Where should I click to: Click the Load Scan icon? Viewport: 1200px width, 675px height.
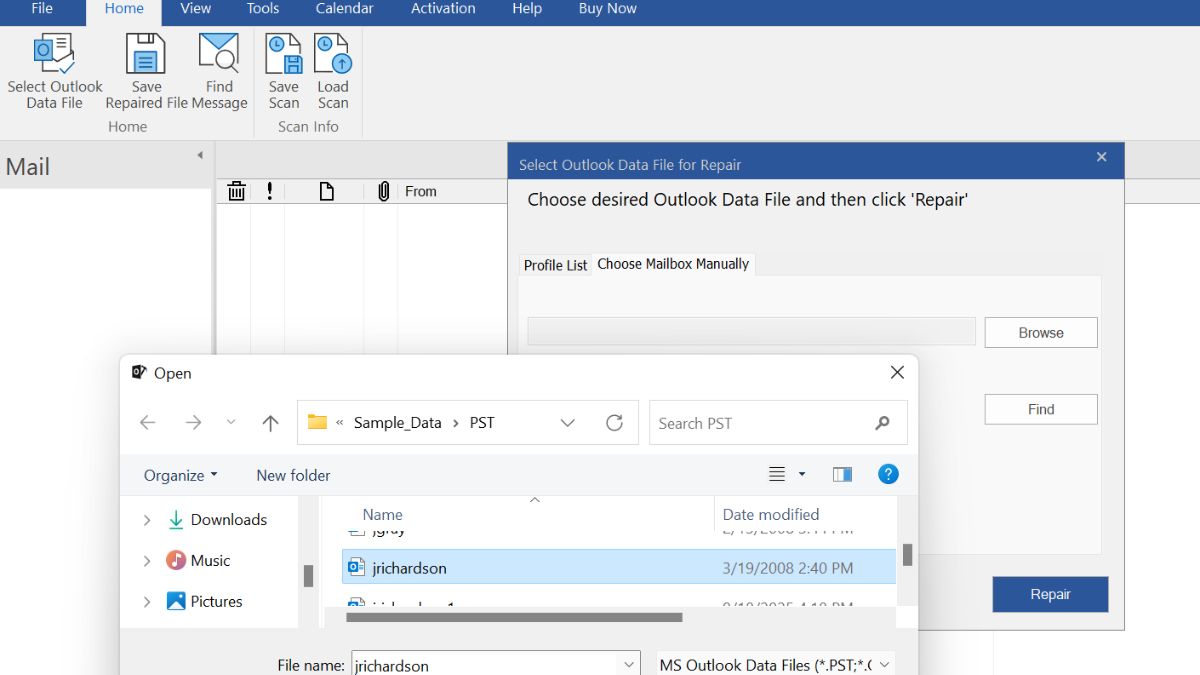click(332, 53)
